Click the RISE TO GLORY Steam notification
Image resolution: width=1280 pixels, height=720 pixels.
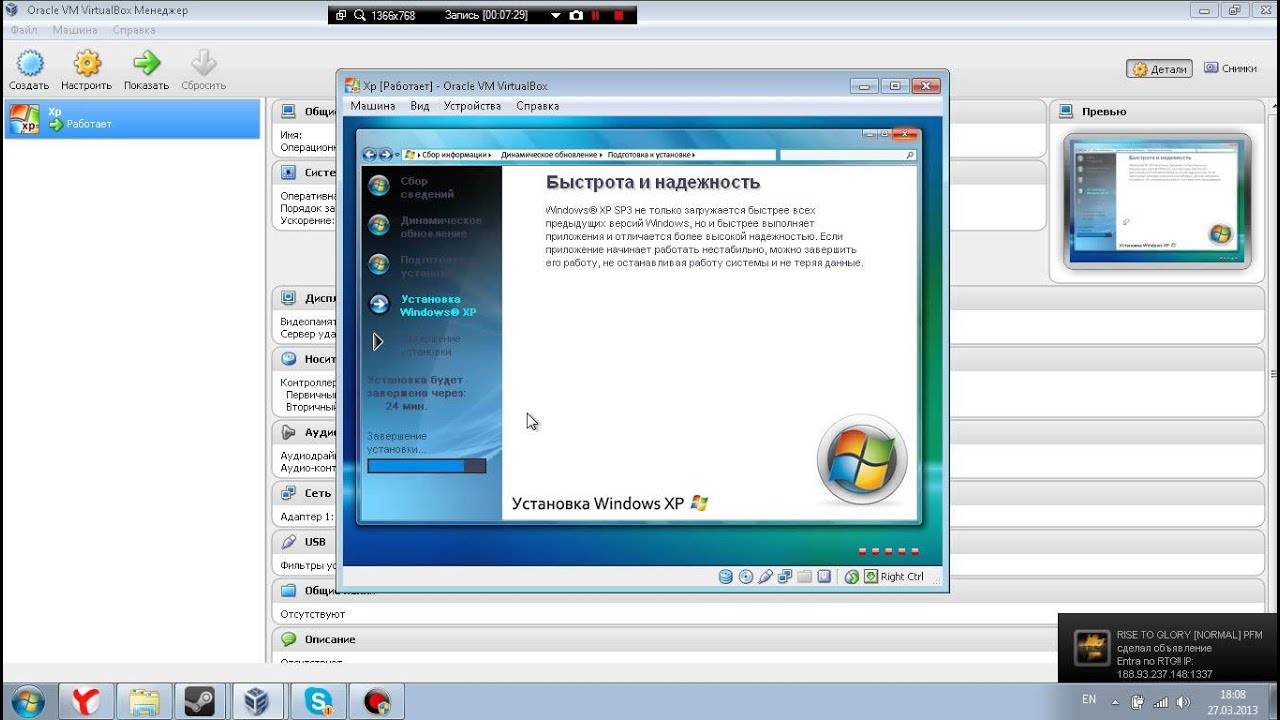[x=1168, y=648]
